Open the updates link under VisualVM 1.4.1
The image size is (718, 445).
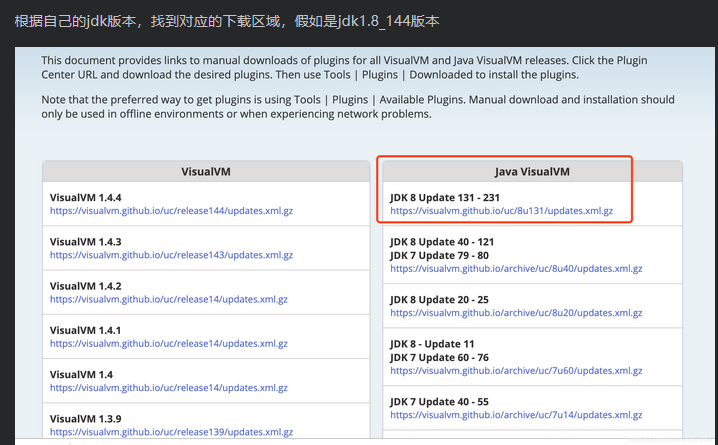(x=169, y=344)
